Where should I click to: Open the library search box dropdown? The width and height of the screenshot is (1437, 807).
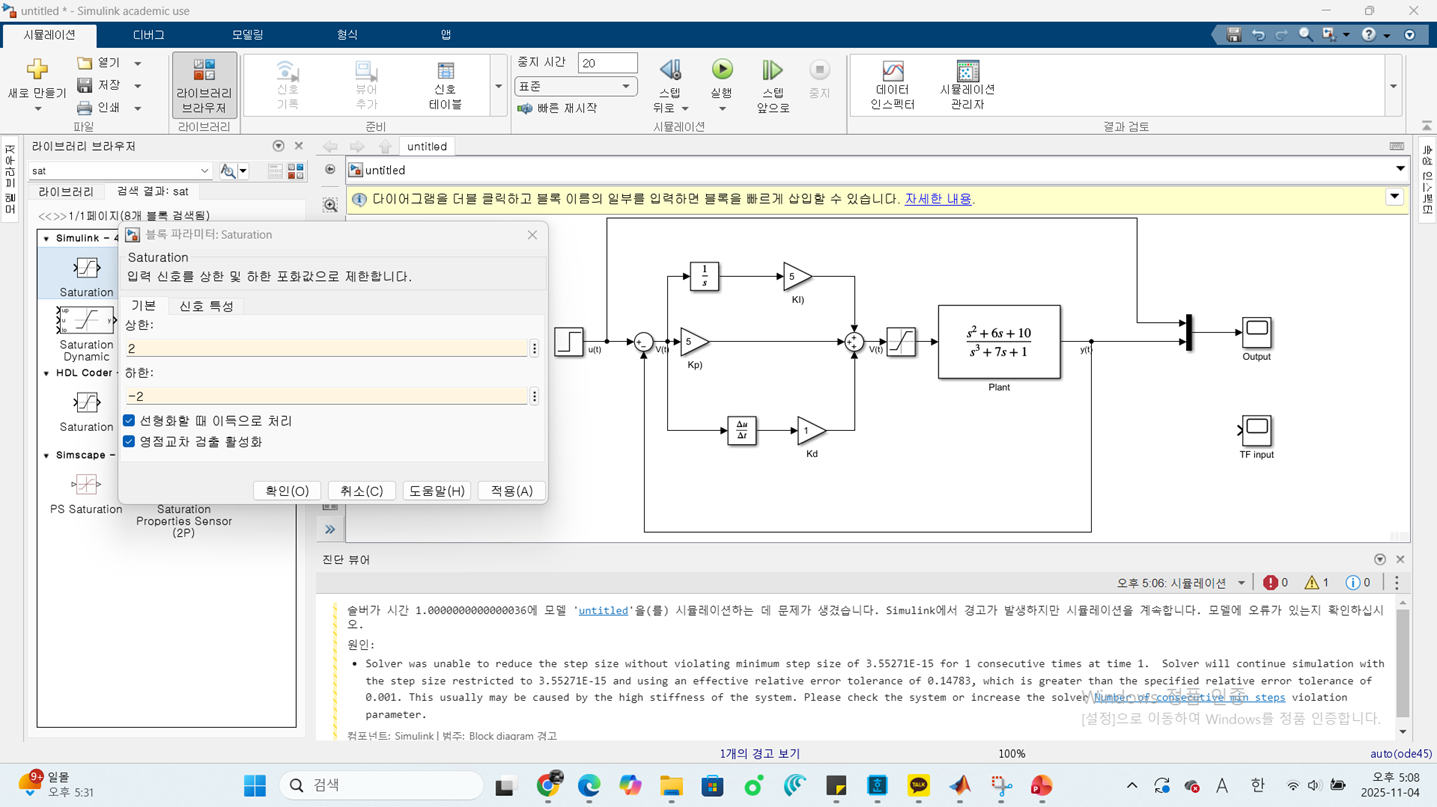click(204, 171)
